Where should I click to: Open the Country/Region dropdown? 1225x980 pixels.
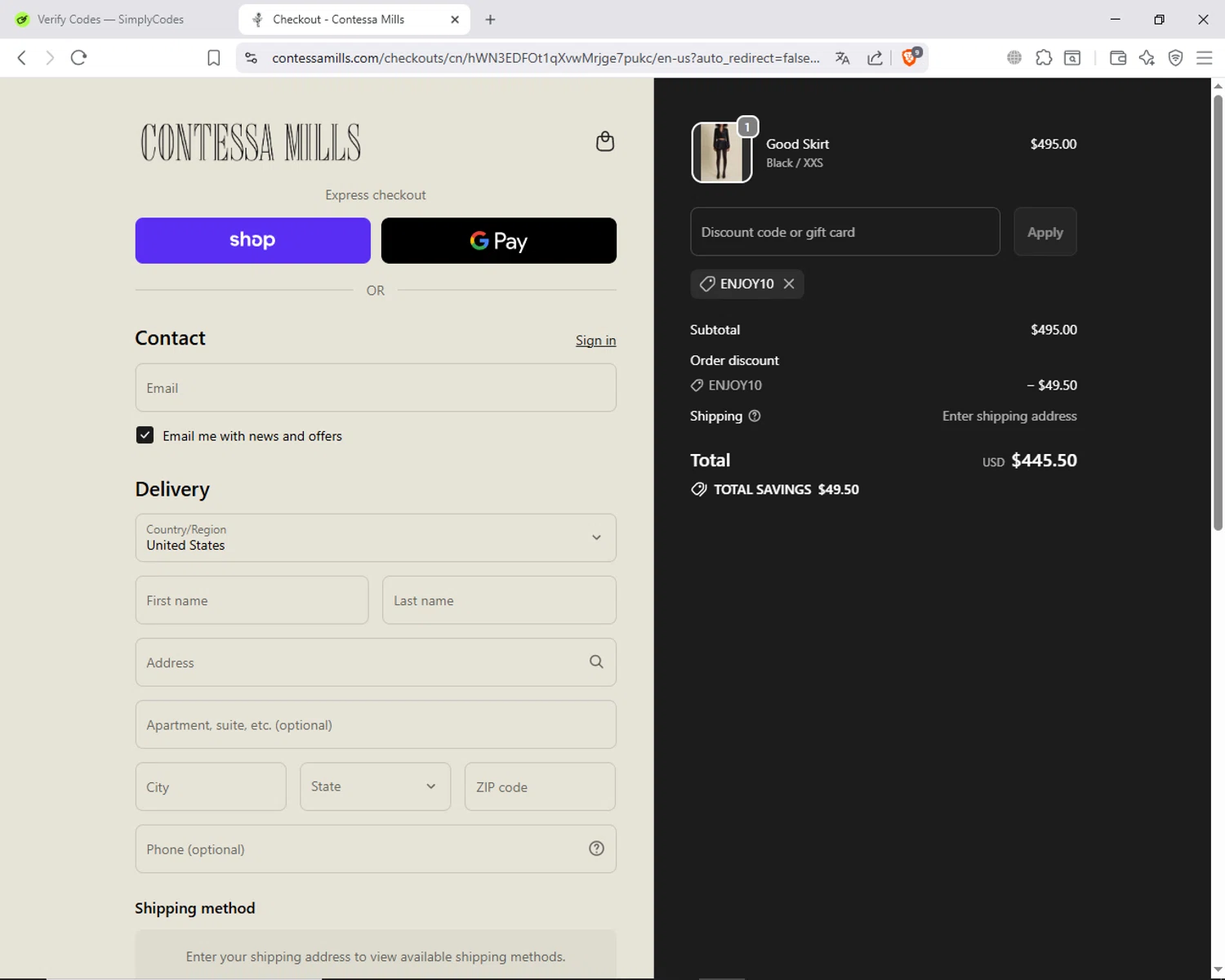(376, 537)
